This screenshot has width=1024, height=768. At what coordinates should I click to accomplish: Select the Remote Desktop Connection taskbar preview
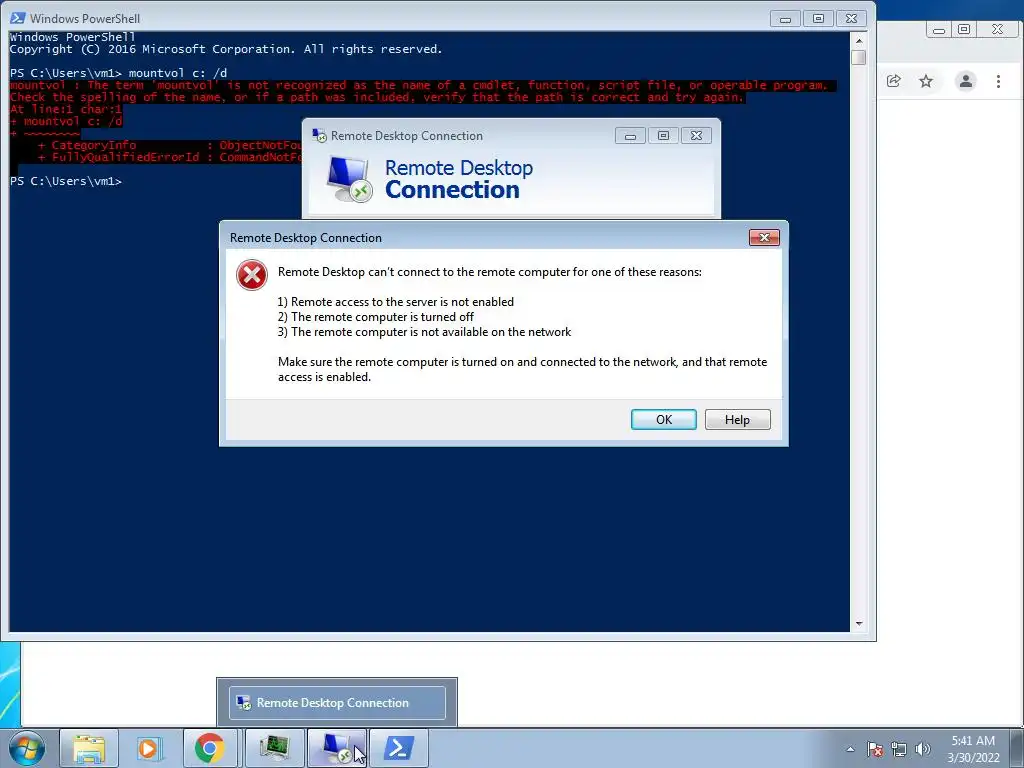coord(337,703)
